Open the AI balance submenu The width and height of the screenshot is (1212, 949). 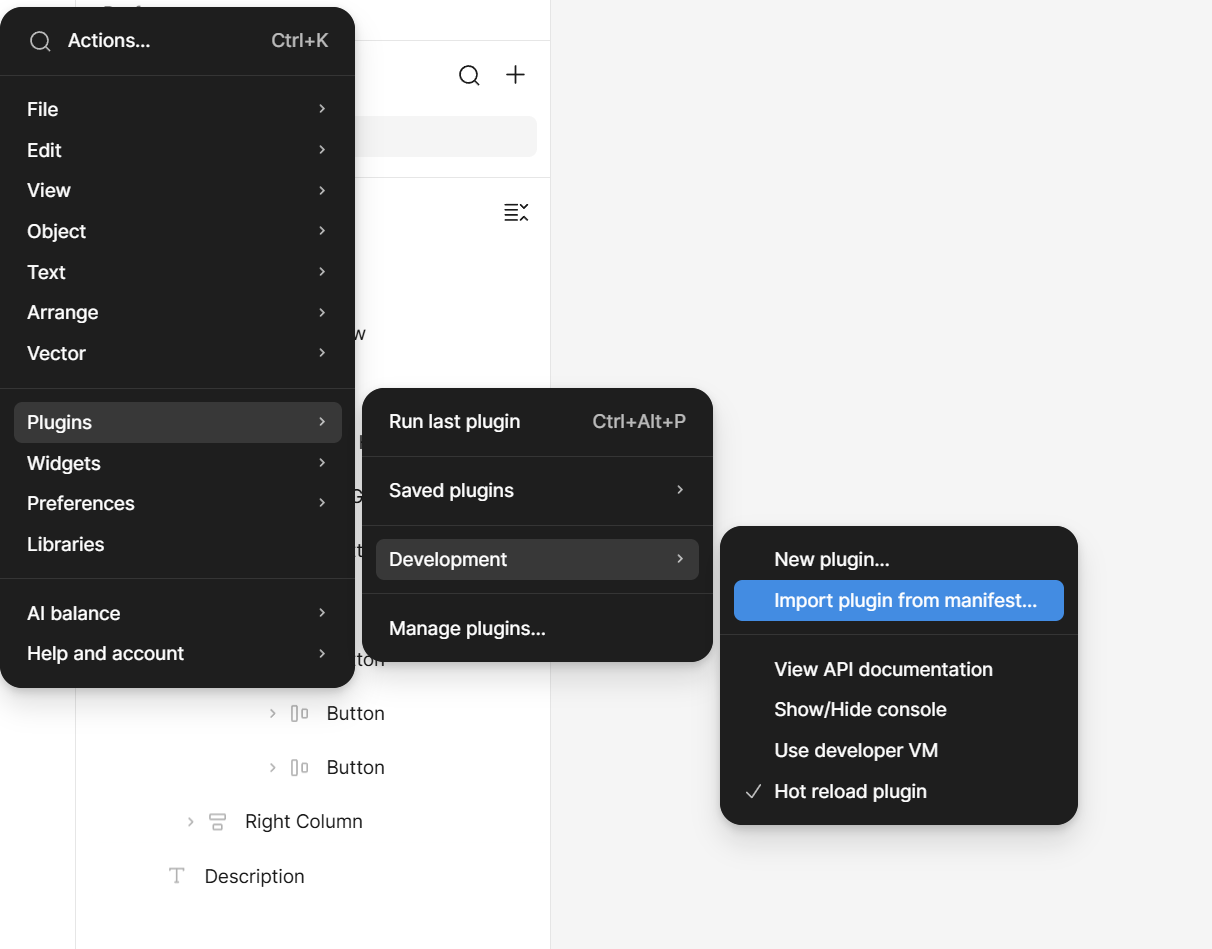(x=178, y=613)
